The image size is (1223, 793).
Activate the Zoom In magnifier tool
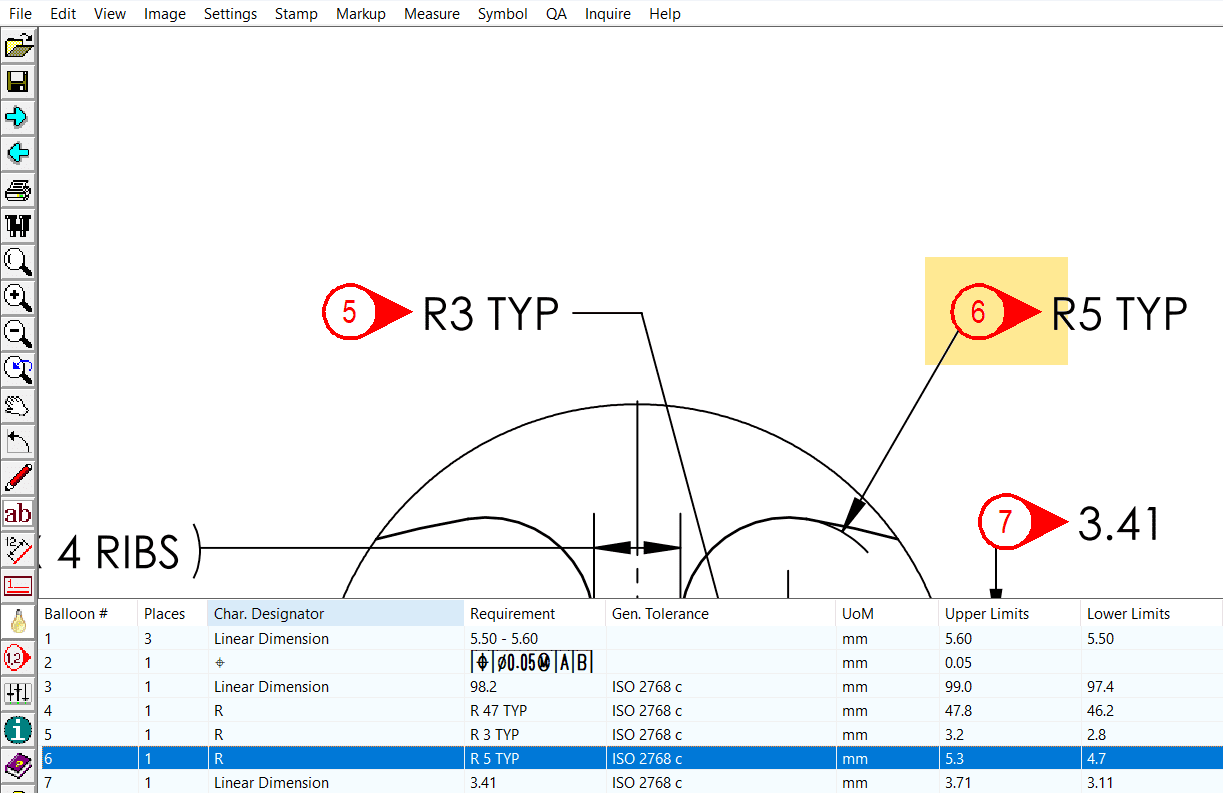coord(17,297)
